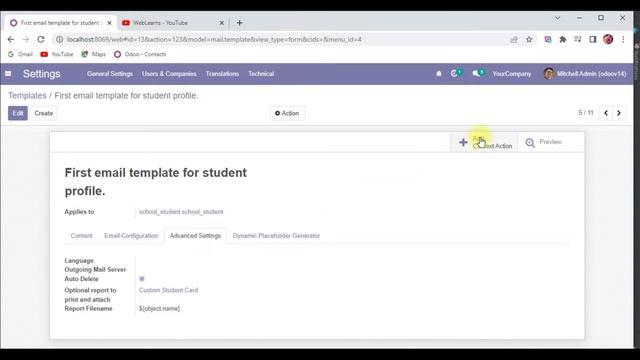Open the Gmail bookmark

click(x=20, y=54)
